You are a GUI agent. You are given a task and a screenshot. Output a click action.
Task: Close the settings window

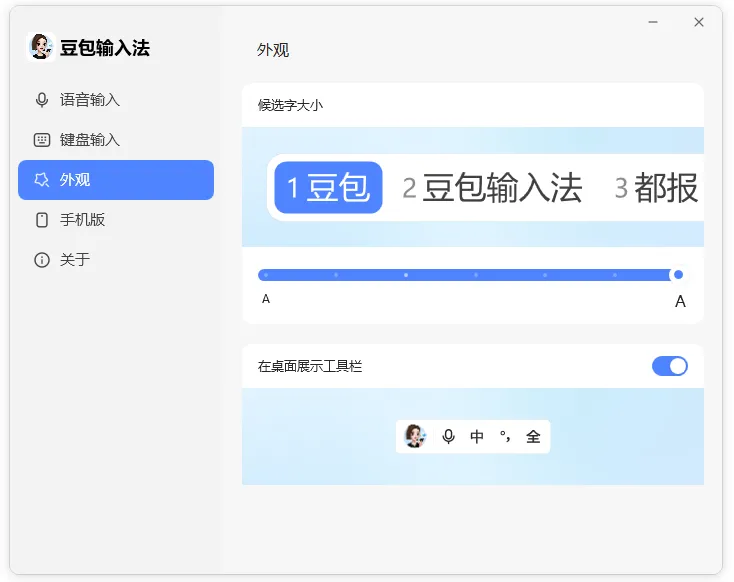tap(699, 22)
